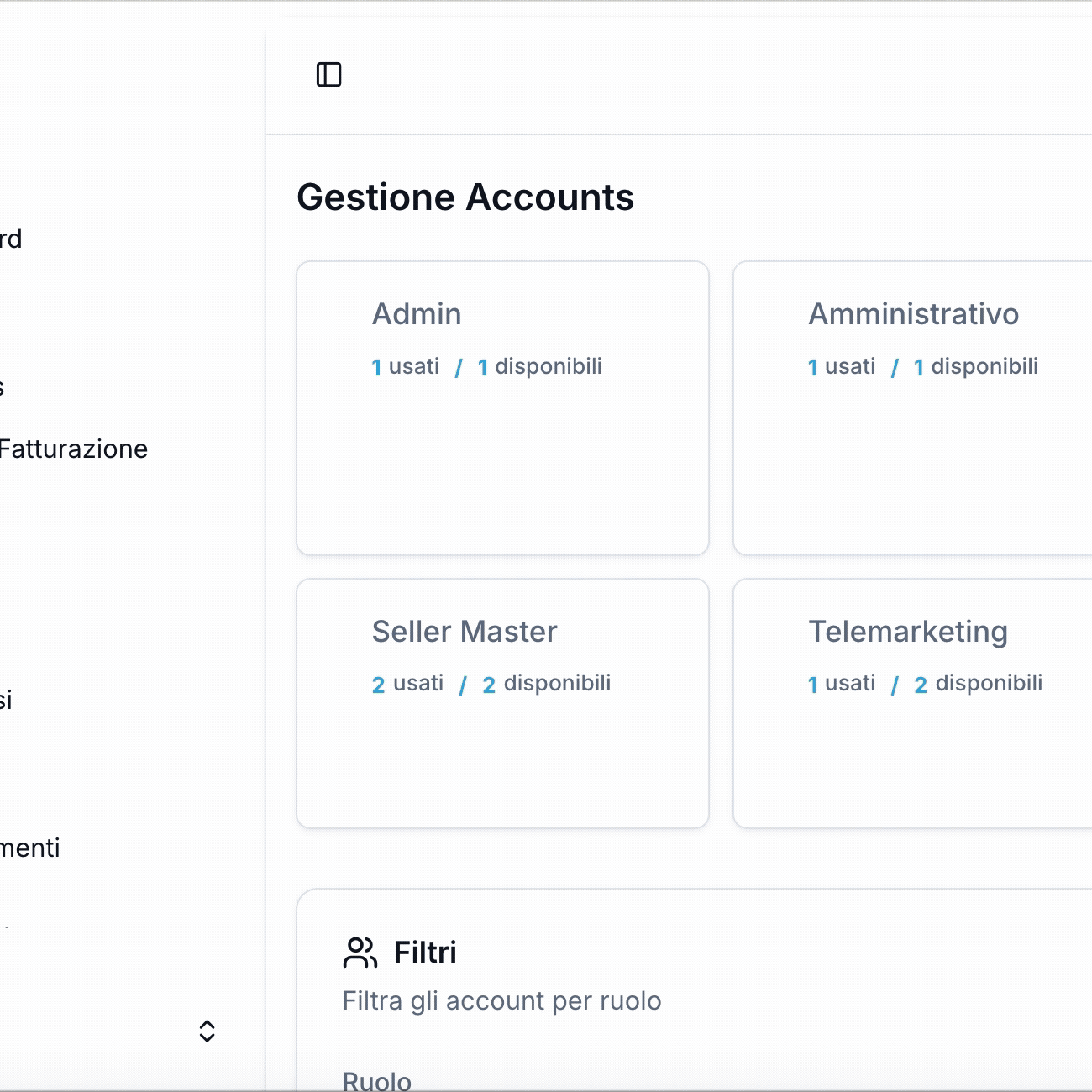The width and height of the screenshot is (1092, 1092).
Task: Click "1 disponibili" in the Admin card
Action: 540,367
